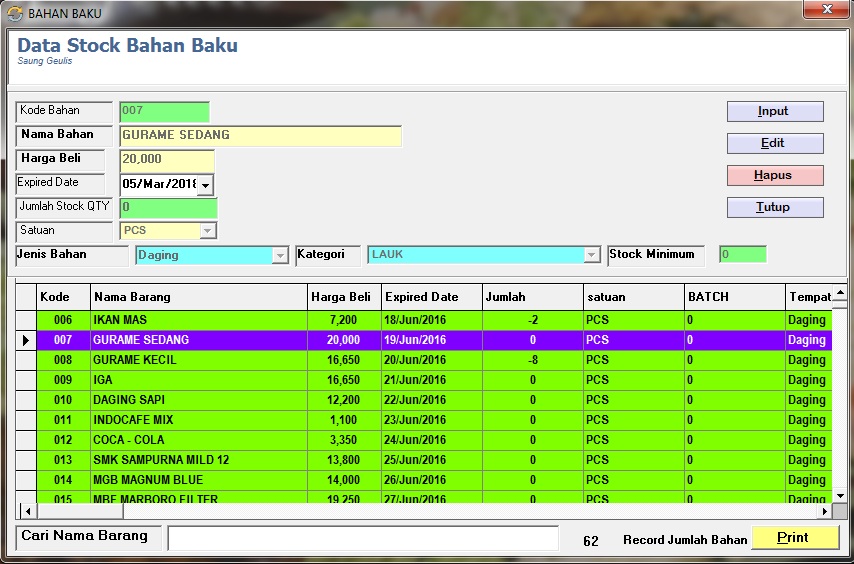This screenshot has height=564, width=854.
Task: Click the 20/Jun/2016 expired date cell
Action: pos(432,360)
